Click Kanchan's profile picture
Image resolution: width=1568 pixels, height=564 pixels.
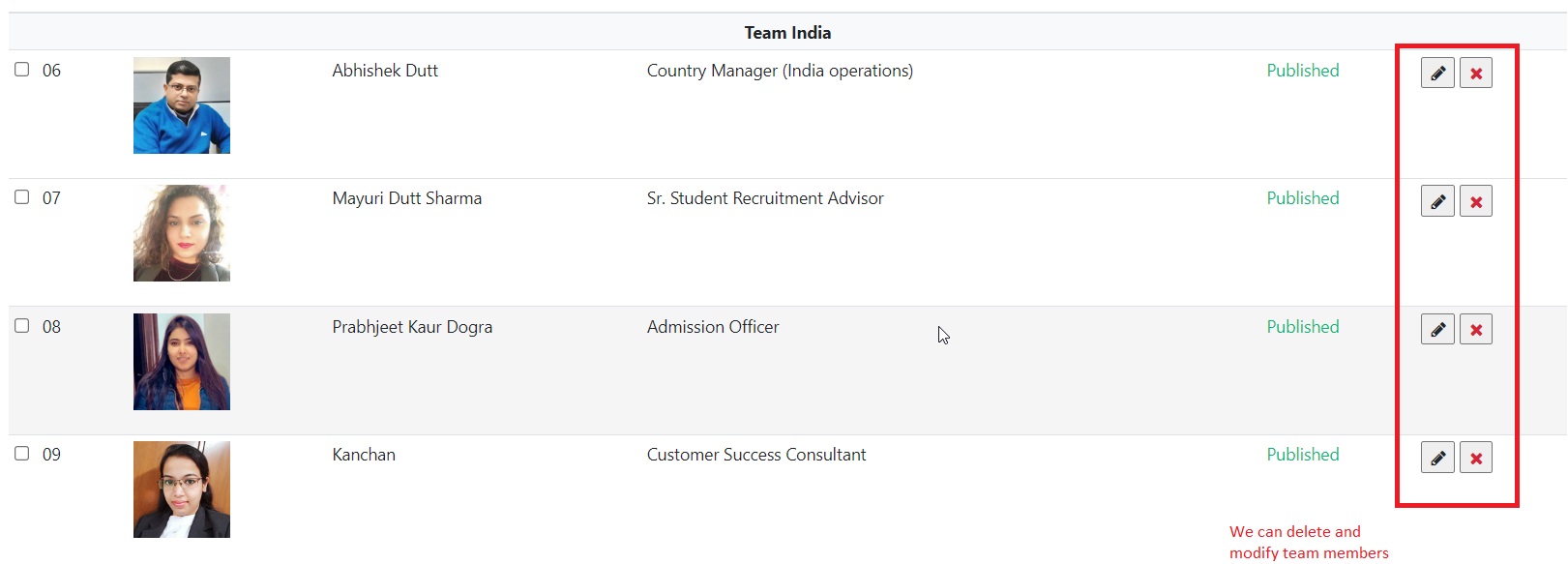tap(182, 490)
